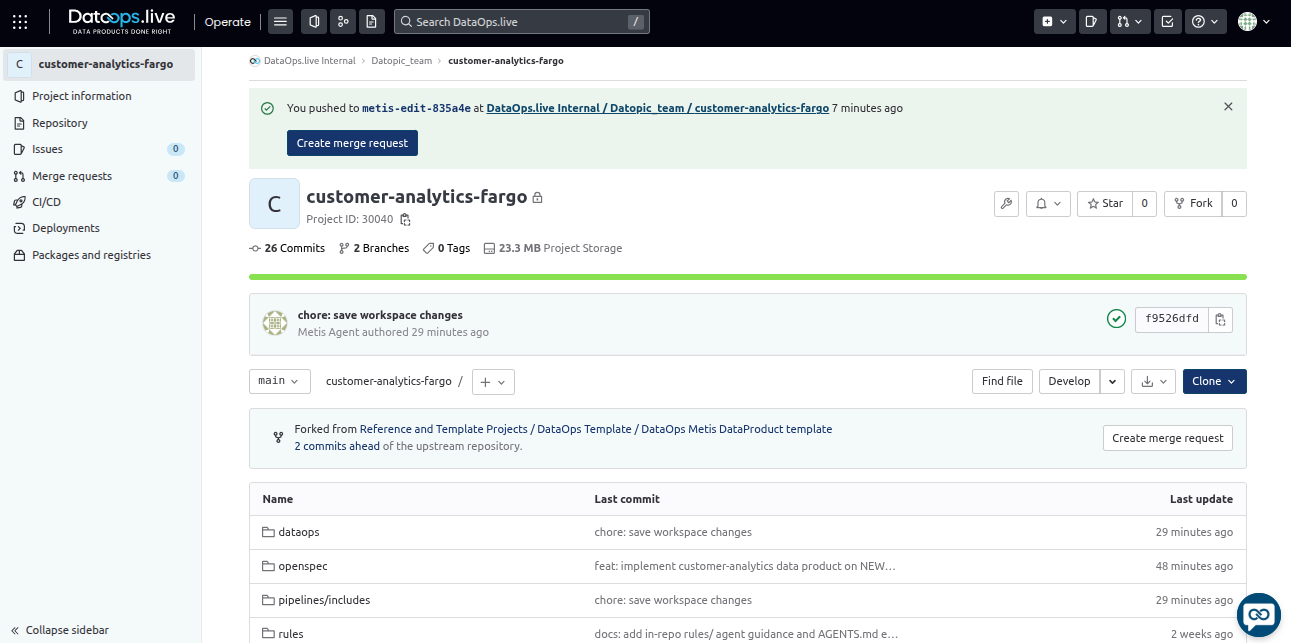This screenshot has width=1291, height=643.
Task: Click customer-analytics-fargo in the file path
Action: [x=389, y=381]
